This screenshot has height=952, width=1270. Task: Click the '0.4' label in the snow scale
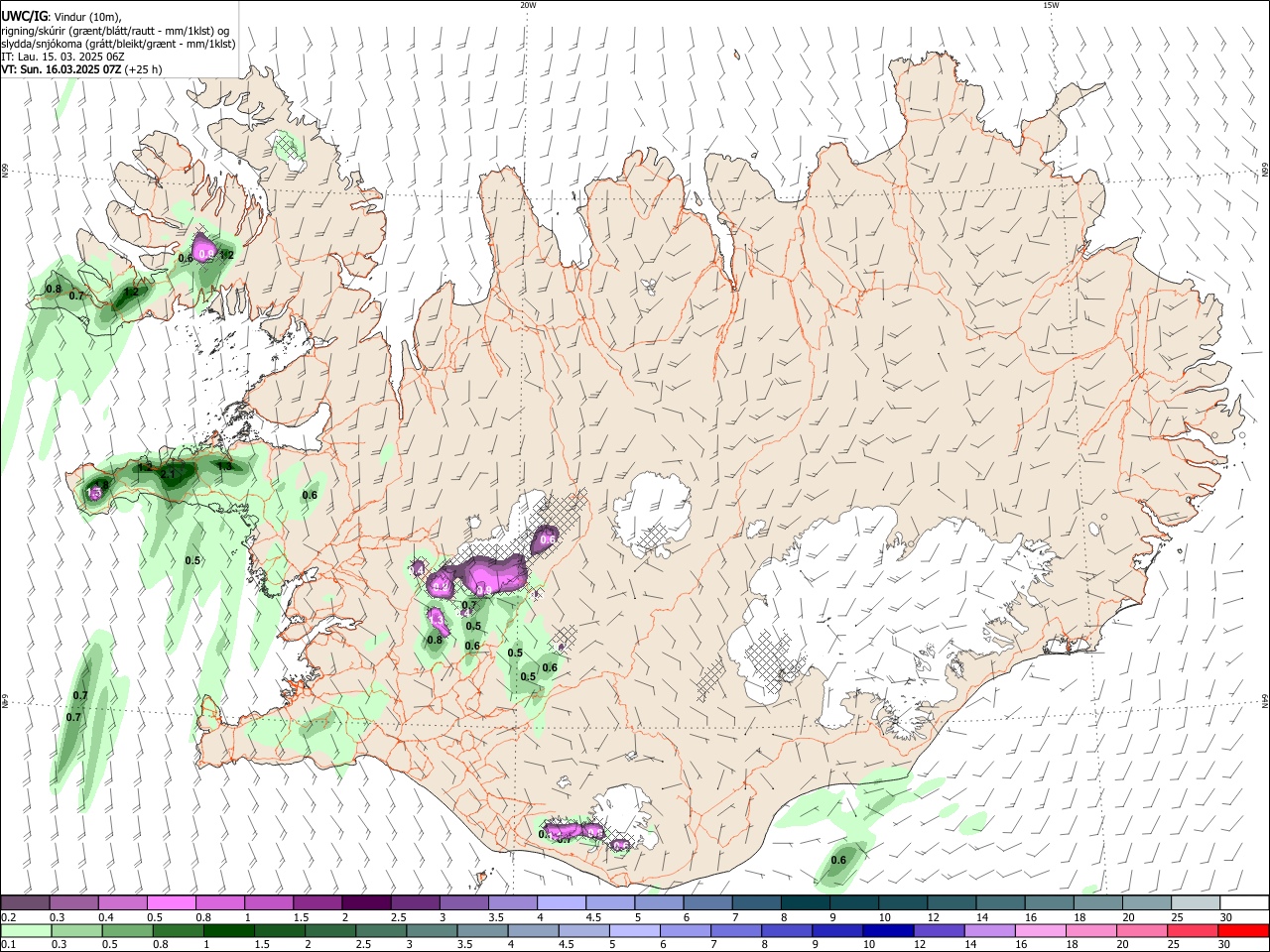[x=105, y=917]
